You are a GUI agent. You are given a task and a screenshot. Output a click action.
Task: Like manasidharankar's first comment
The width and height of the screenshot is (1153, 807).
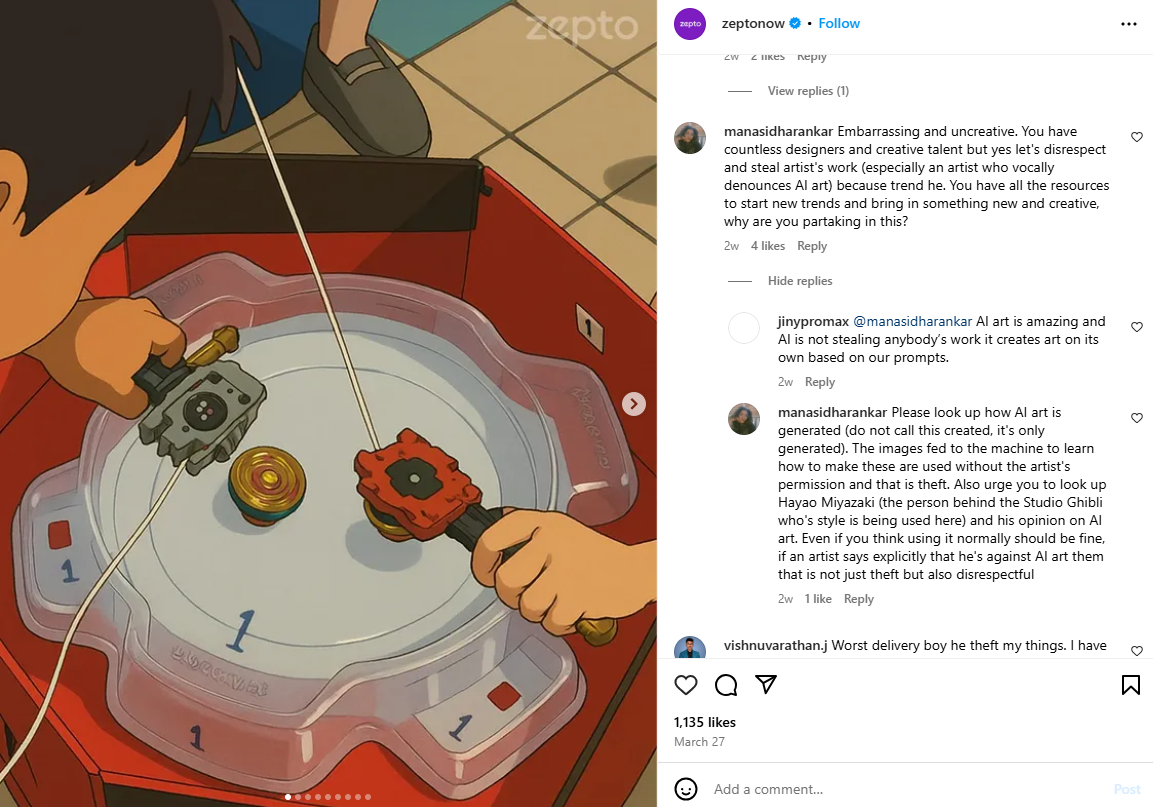pos(1137,137)
